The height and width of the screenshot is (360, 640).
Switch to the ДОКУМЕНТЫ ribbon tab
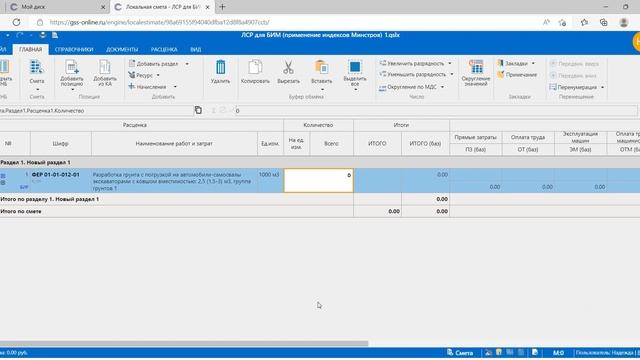122,49
